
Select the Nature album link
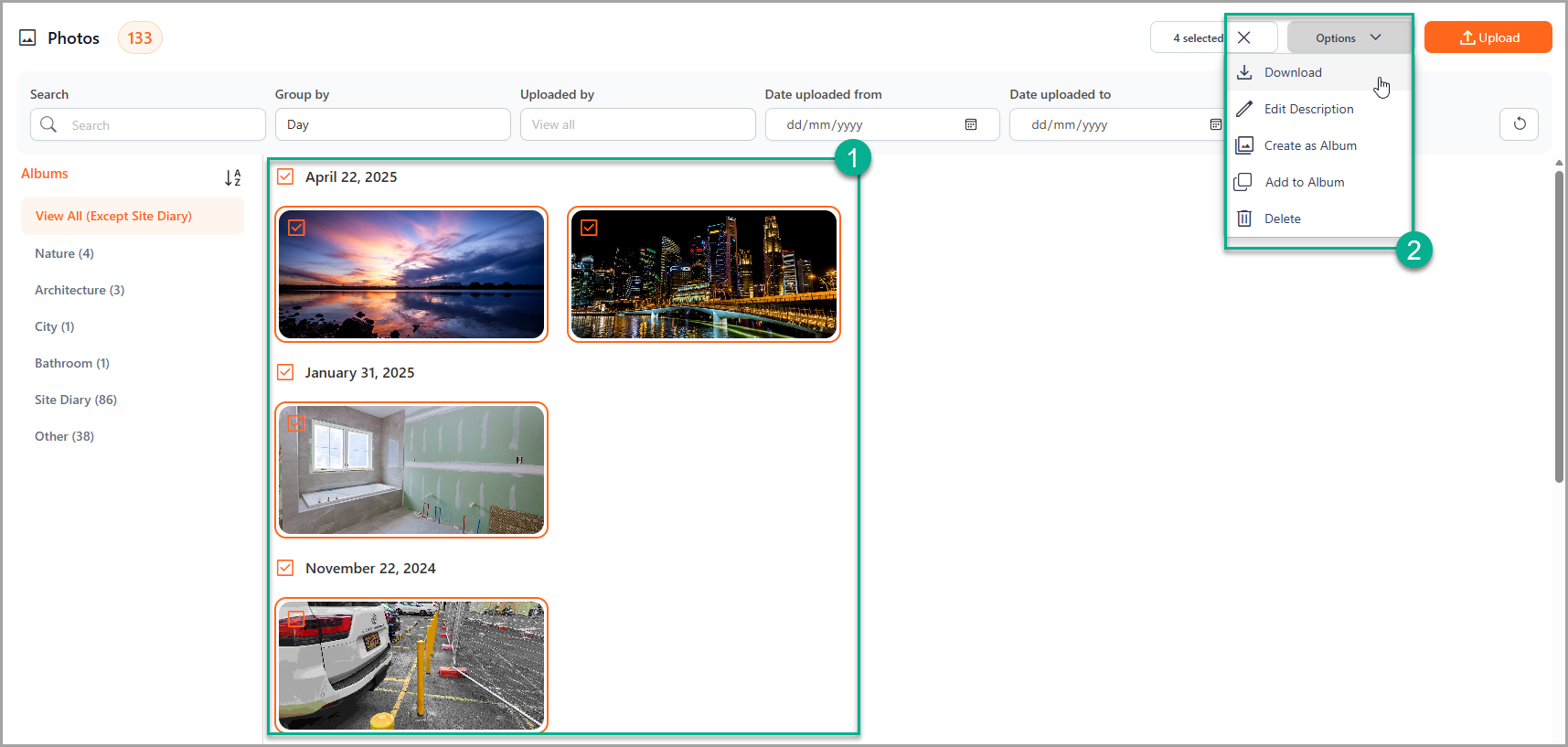point(64,253)
